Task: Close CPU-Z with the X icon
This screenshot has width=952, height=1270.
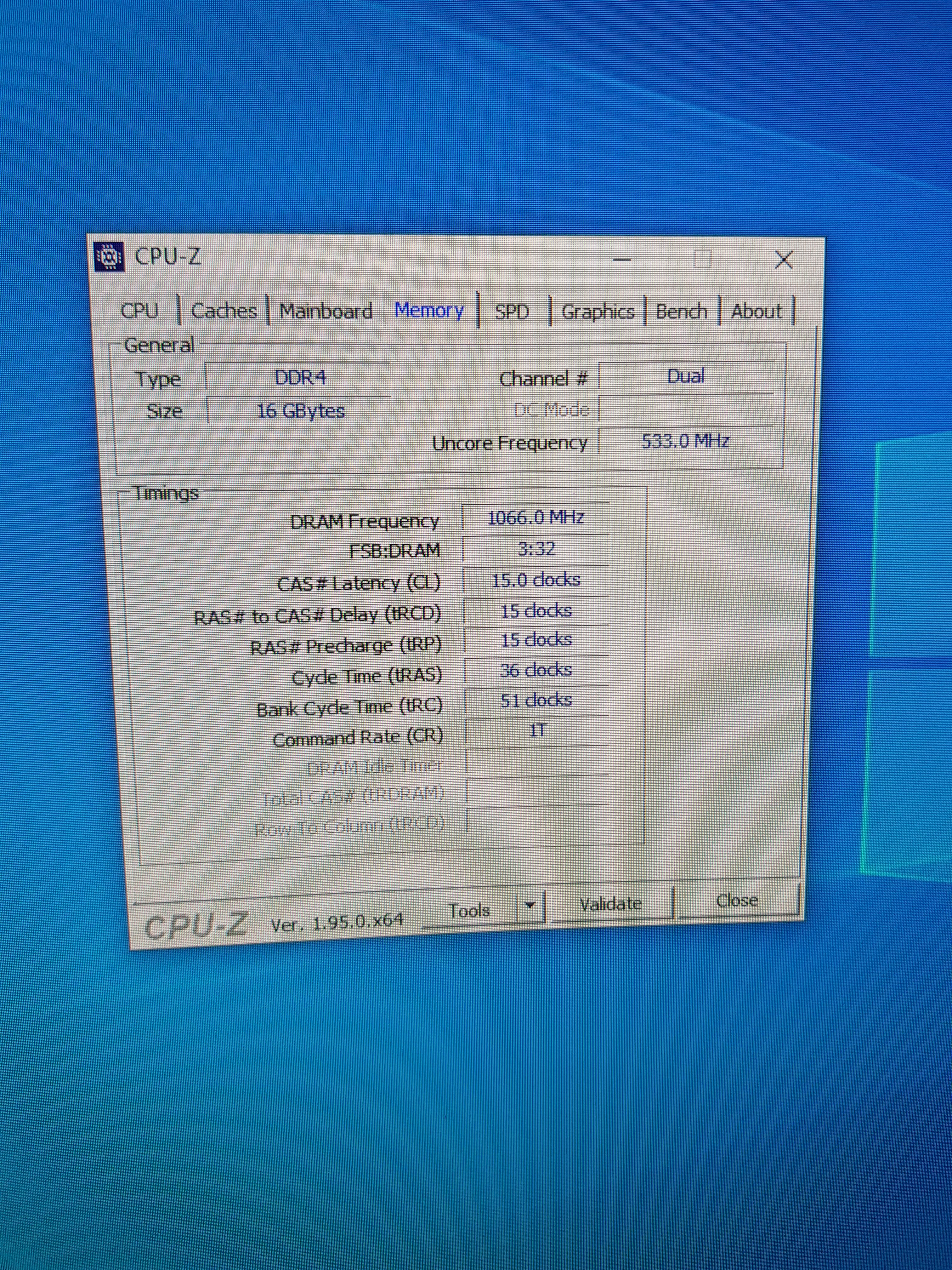Action: [x=783, y=260]
